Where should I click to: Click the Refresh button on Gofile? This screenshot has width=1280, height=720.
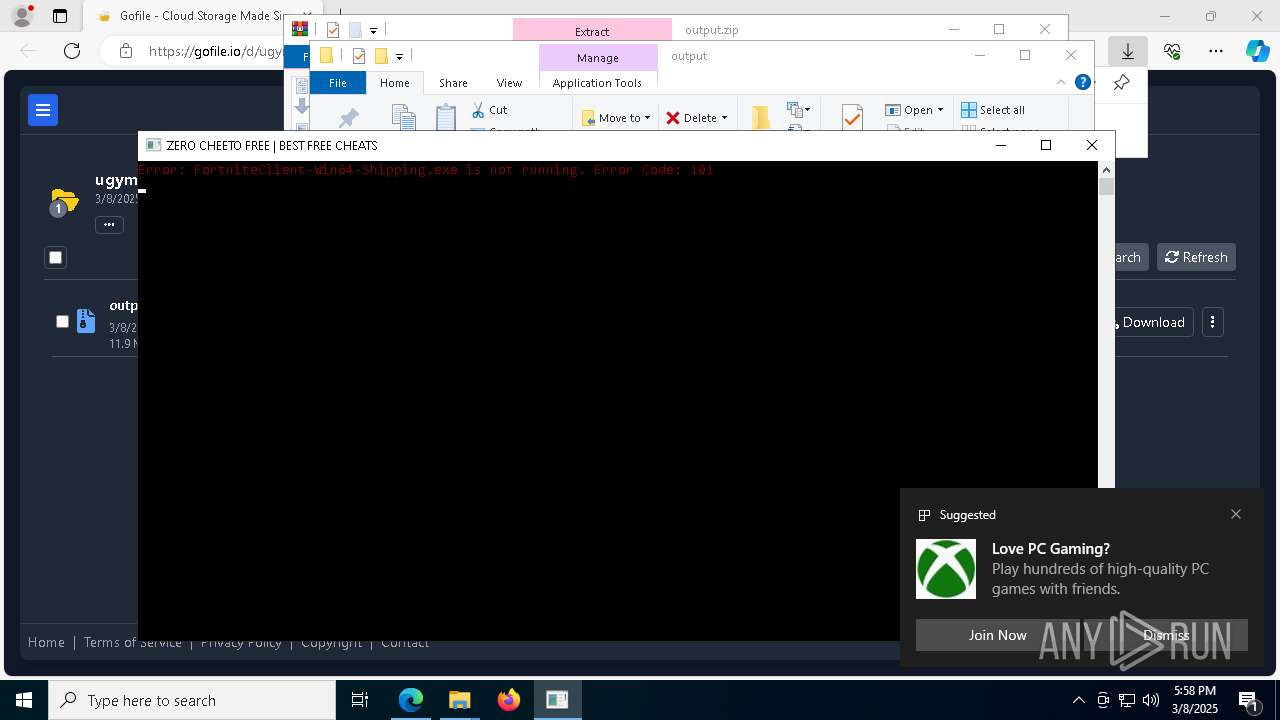[1196, 257]
